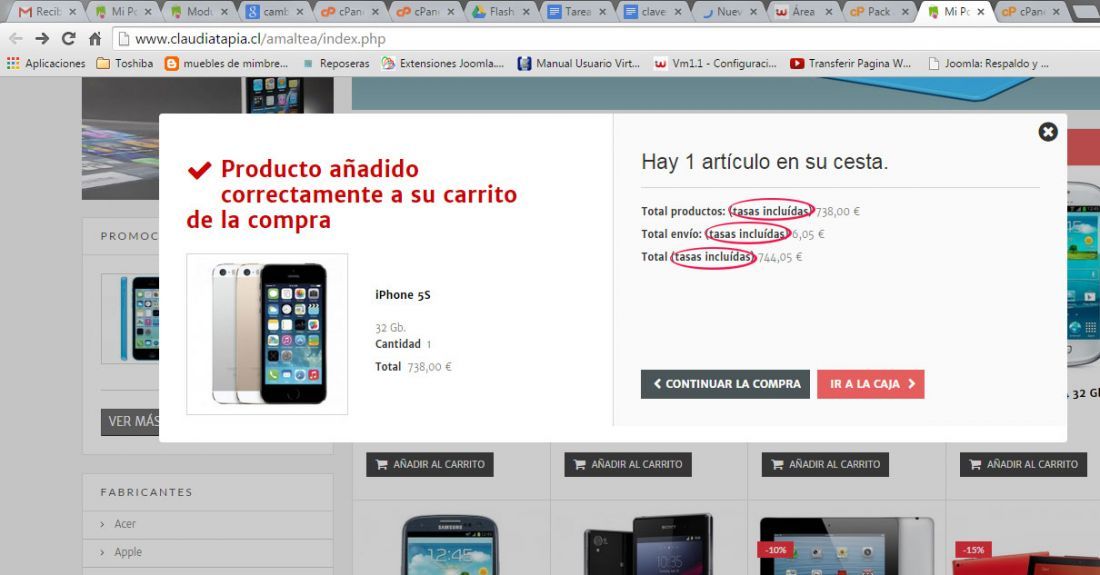Open the Reposeras bookmark

tap(336, 63)
